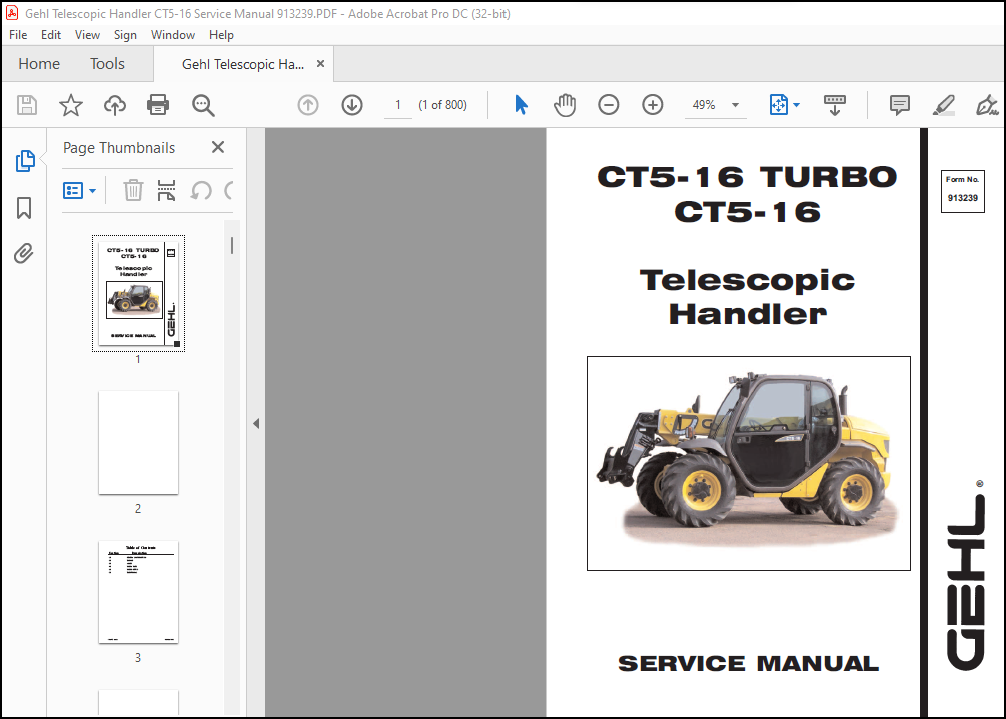
Task: Switch to the Tools tab
Action: coord(107,63)
